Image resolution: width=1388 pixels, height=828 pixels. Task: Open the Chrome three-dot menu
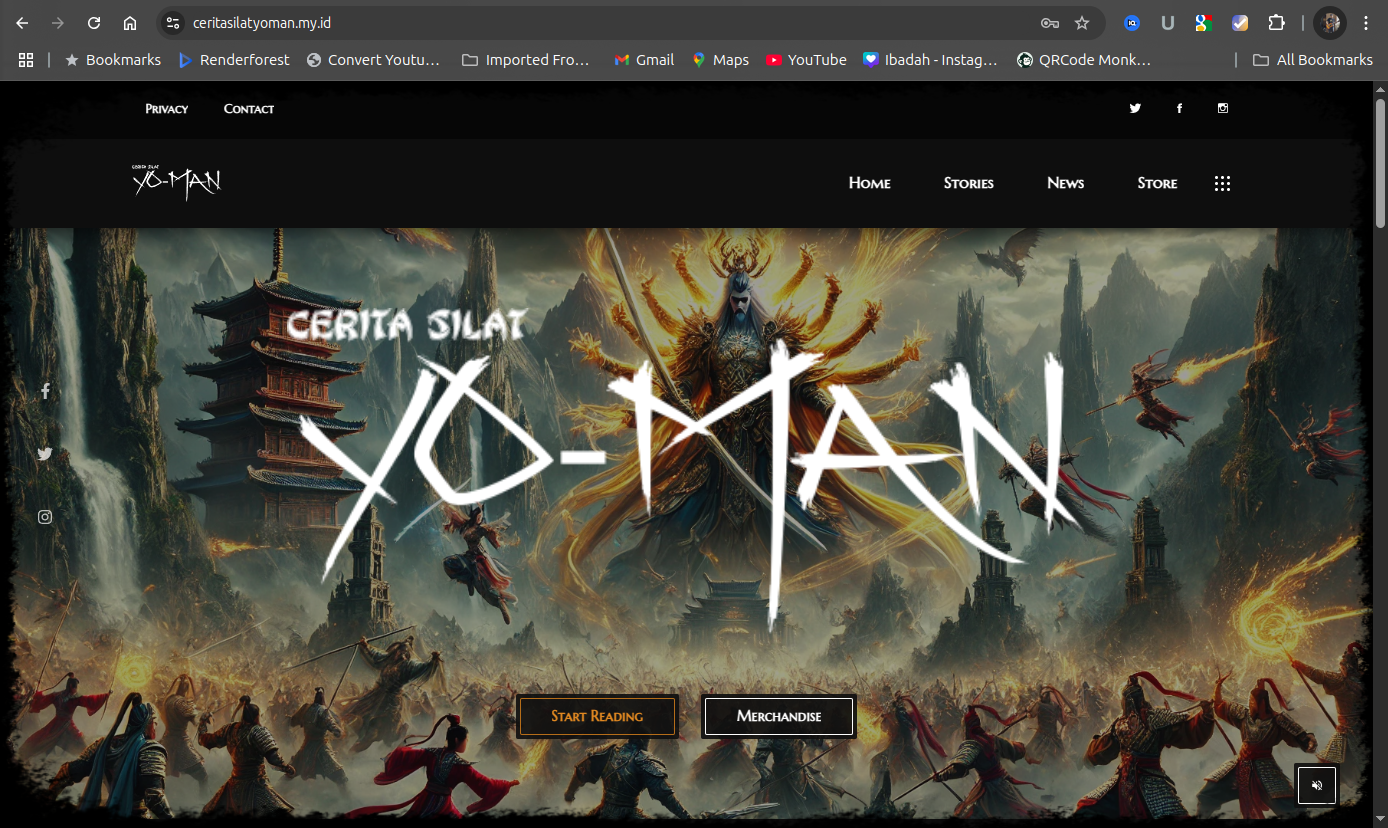(x=1365, y=22)
